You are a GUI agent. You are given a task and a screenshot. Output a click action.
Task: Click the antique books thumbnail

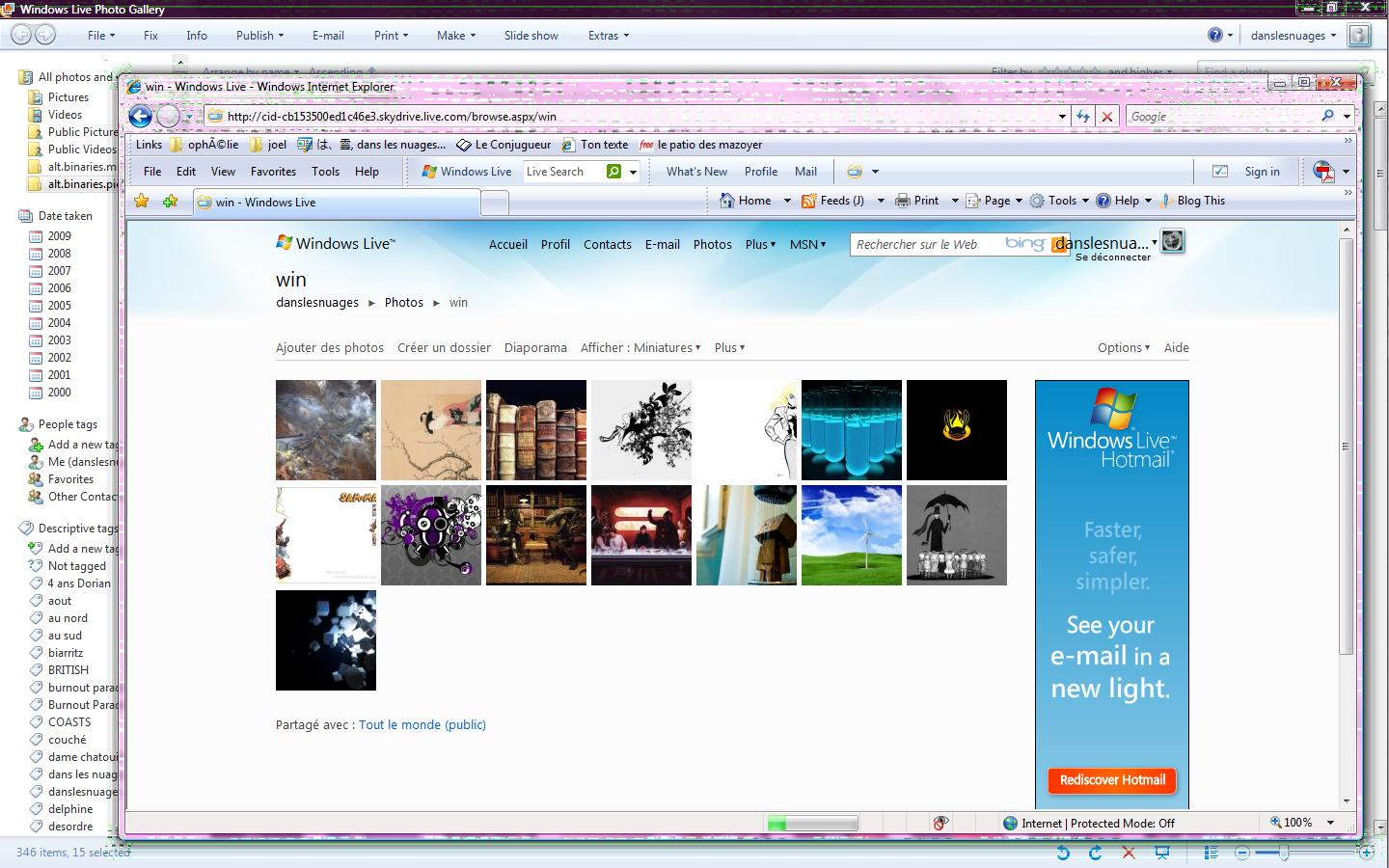(x=536, y=430)
